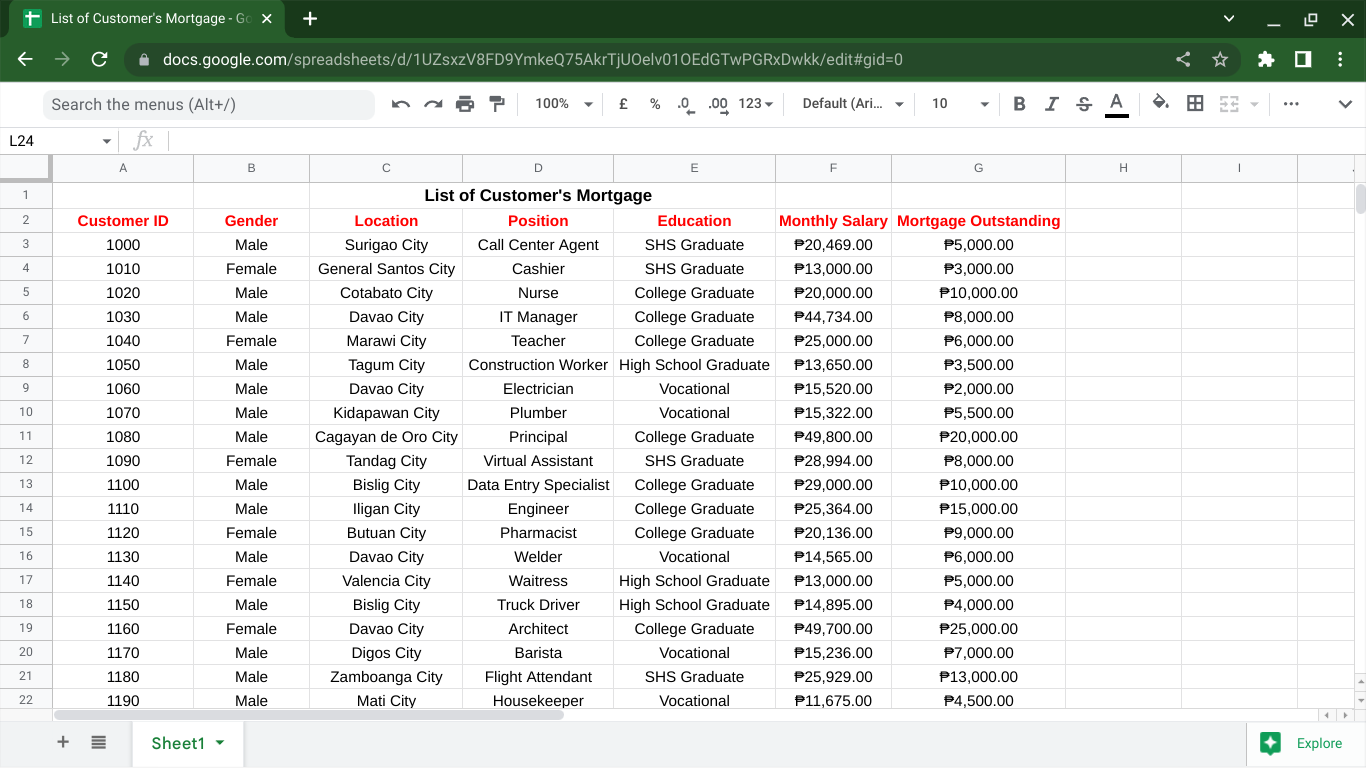Select the cell Cagayan de Oro City
Viewport: 1366px width, 768px height.
coord(386,437)
